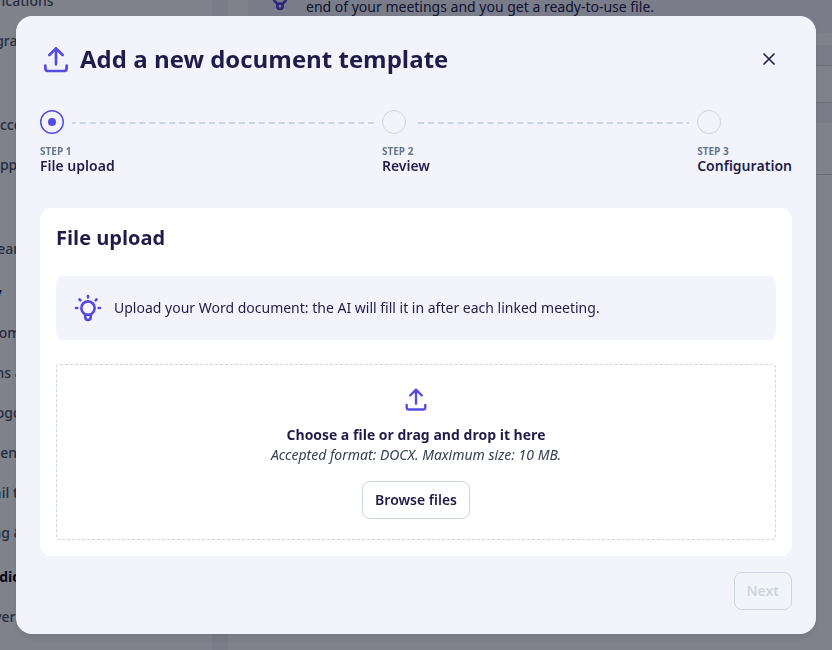Screen dimensions: 832x650
Task: Click the lightbulb tip icon
Action: tap(88, 308)
